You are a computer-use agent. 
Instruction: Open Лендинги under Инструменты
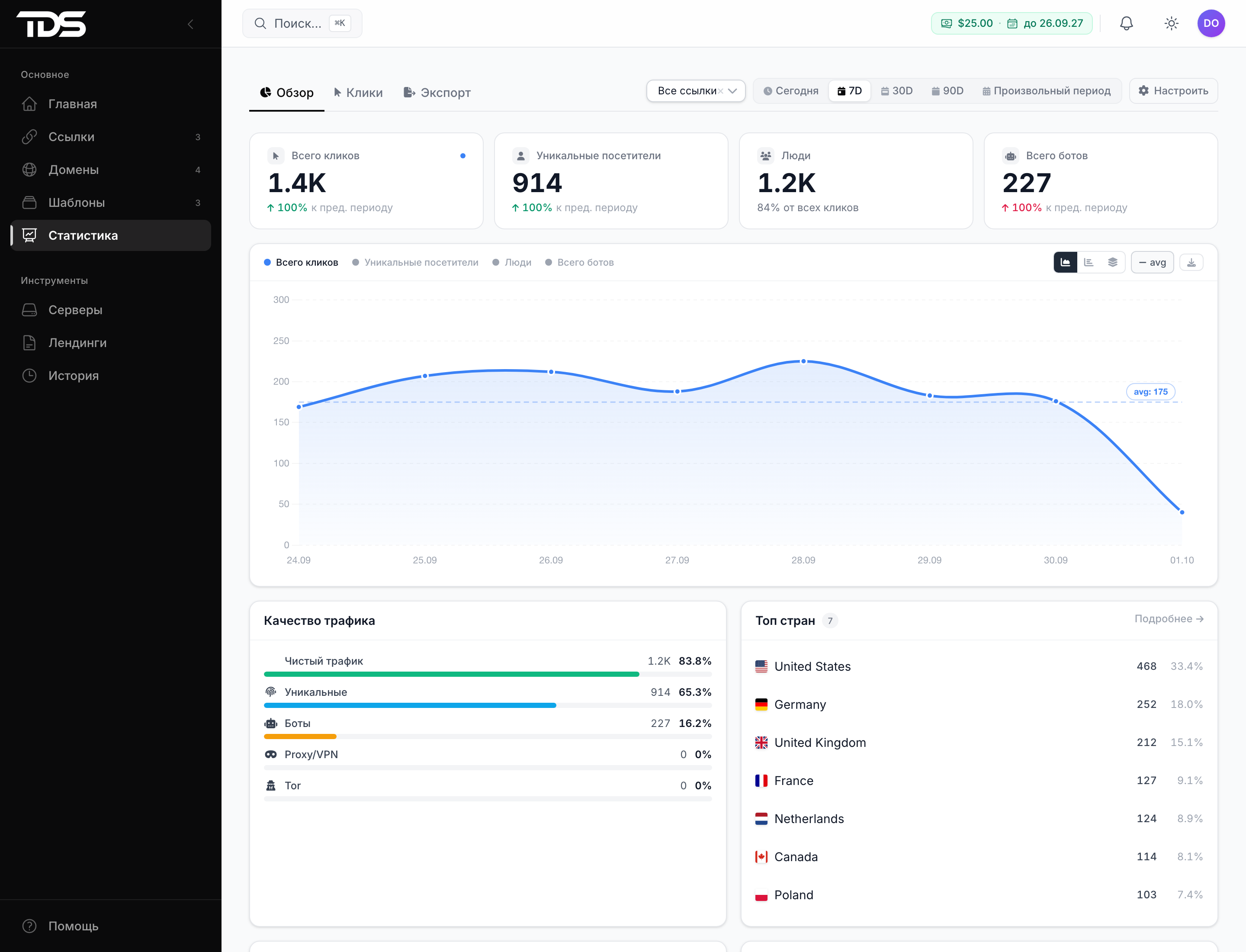[x=110, y=343]
